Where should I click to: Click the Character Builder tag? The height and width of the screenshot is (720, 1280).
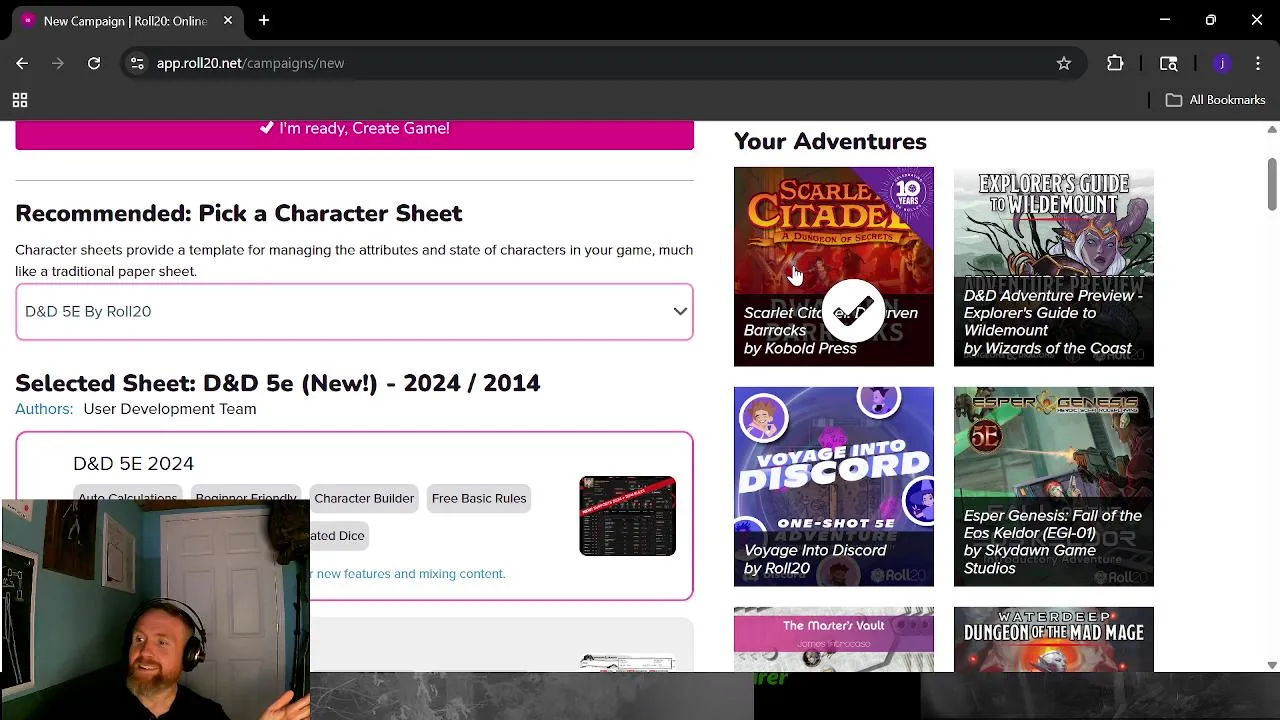(x=364, y=498)
